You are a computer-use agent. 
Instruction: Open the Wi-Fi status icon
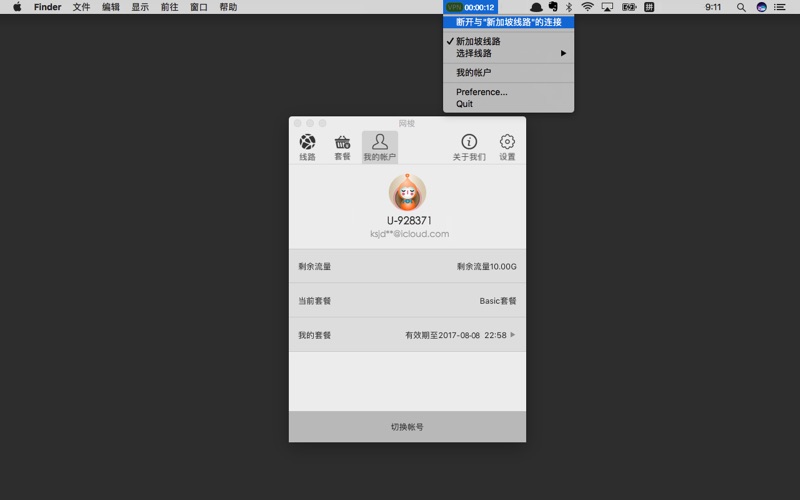(x=587, y=7)
